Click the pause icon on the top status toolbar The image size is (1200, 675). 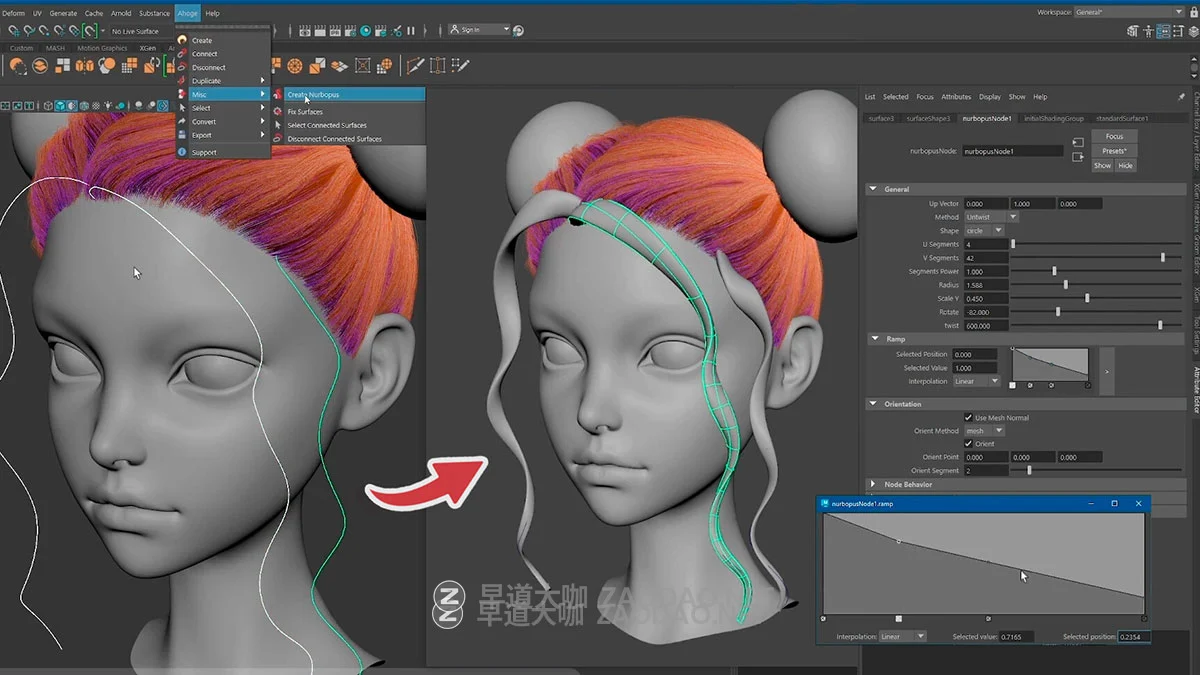tap(411, 31)
